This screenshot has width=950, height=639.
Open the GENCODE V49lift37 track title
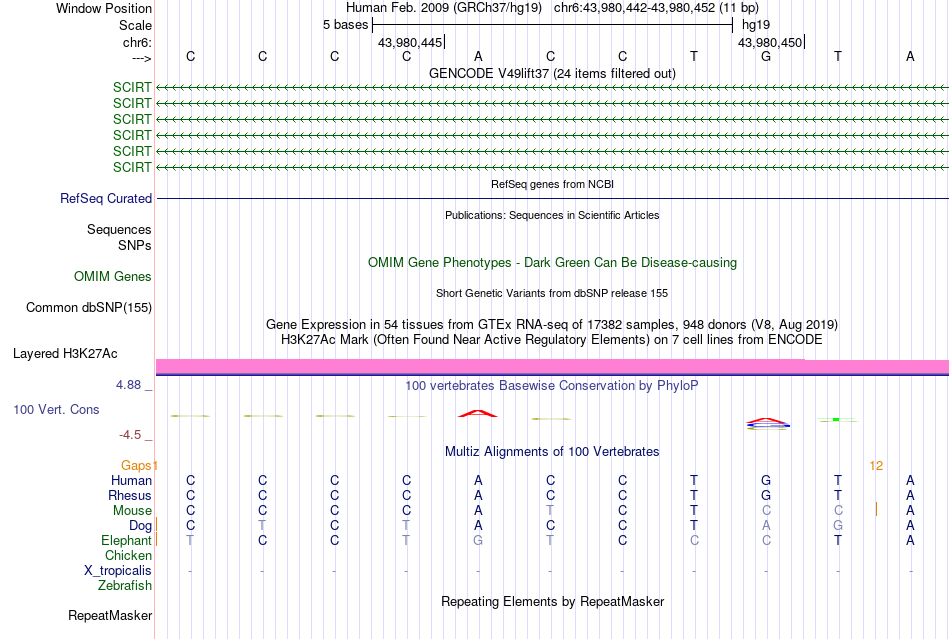click(552, 73)
